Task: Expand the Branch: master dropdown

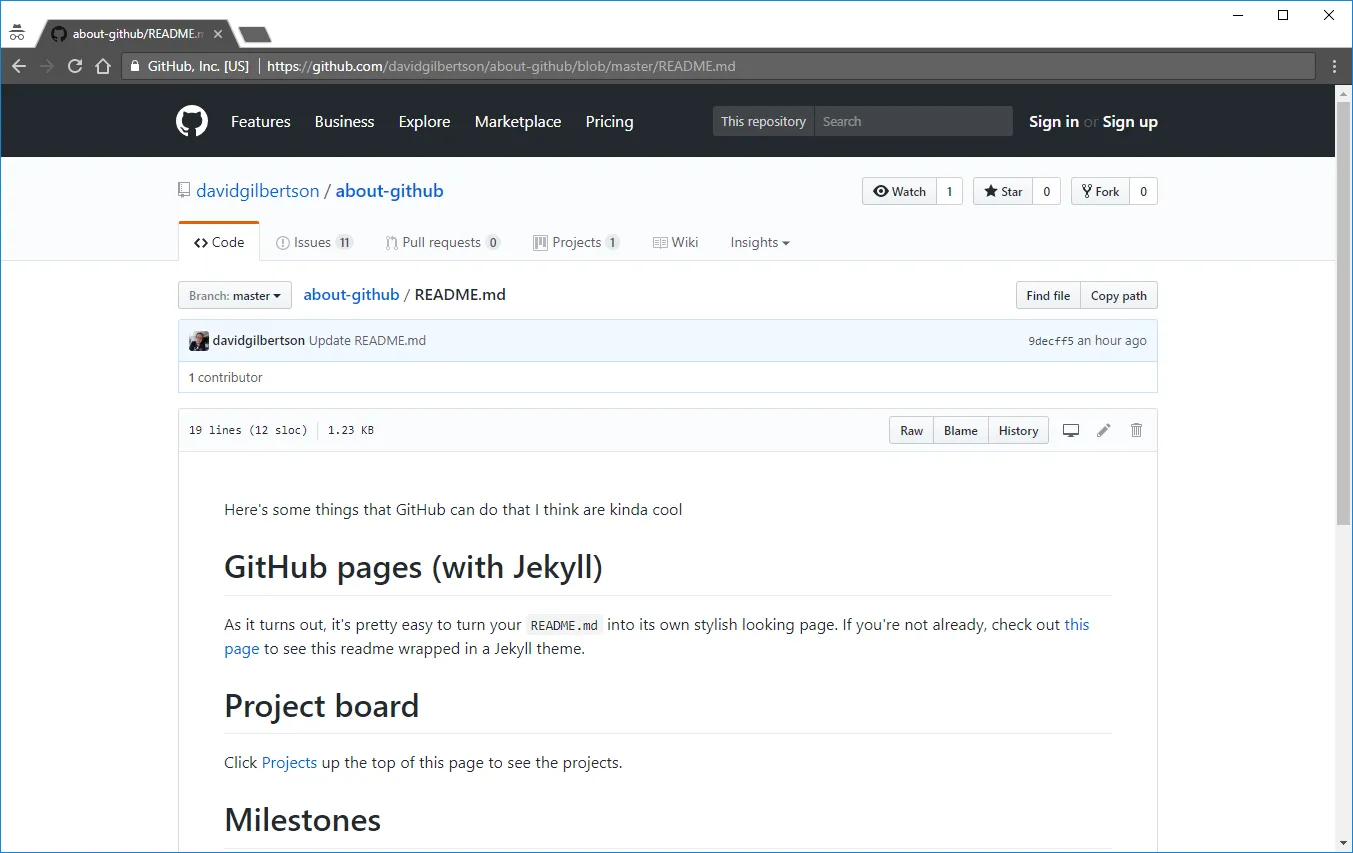Action: (x=235, y=296)
